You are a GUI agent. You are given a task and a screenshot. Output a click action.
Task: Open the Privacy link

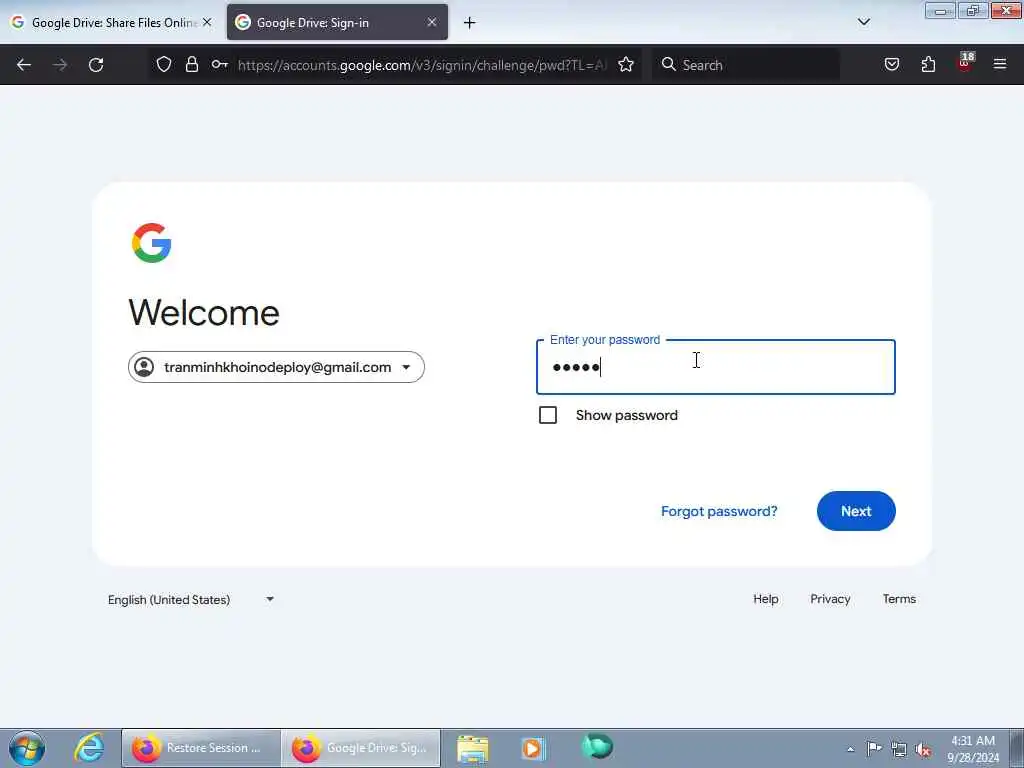830,599
